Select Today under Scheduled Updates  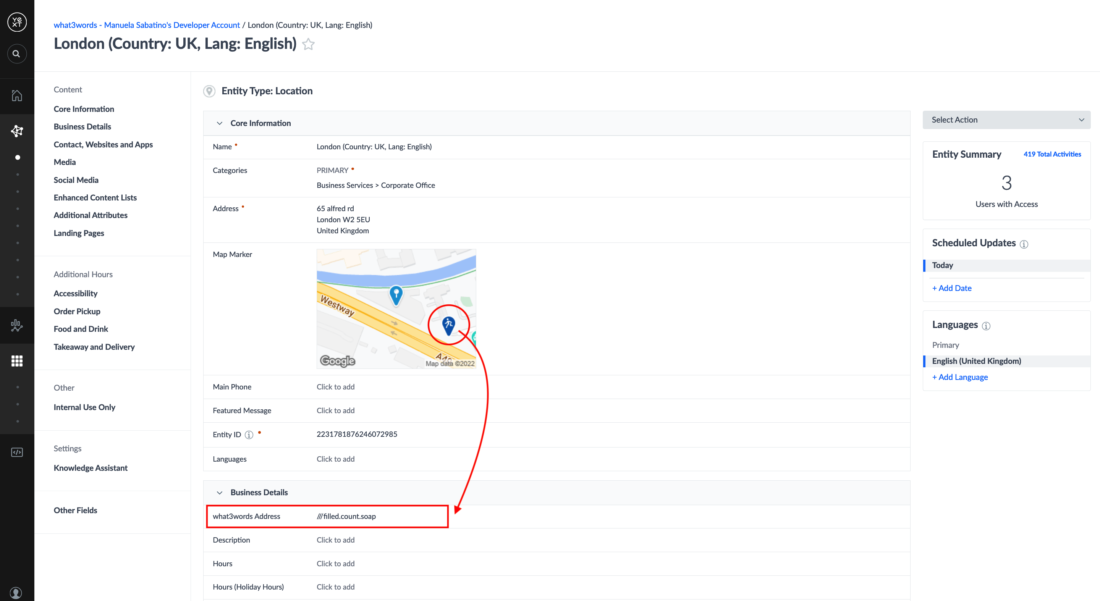pyautogui.click(x=1006, y=265)
